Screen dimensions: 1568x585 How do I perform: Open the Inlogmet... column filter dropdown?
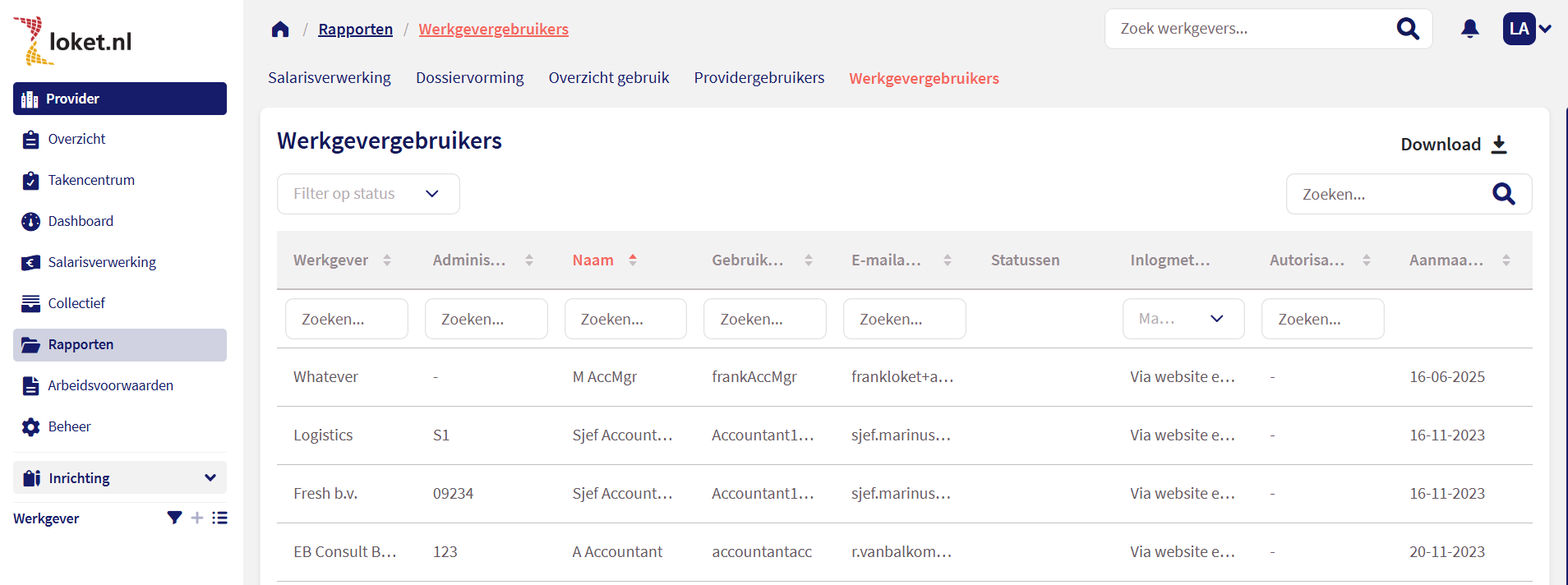[1183, 319]
